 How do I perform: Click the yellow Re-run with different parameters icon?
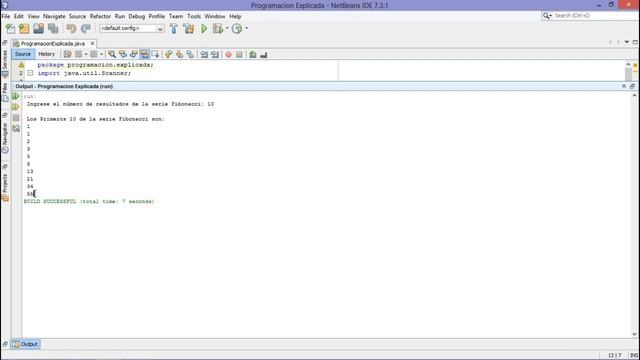[x=16, y=107]
